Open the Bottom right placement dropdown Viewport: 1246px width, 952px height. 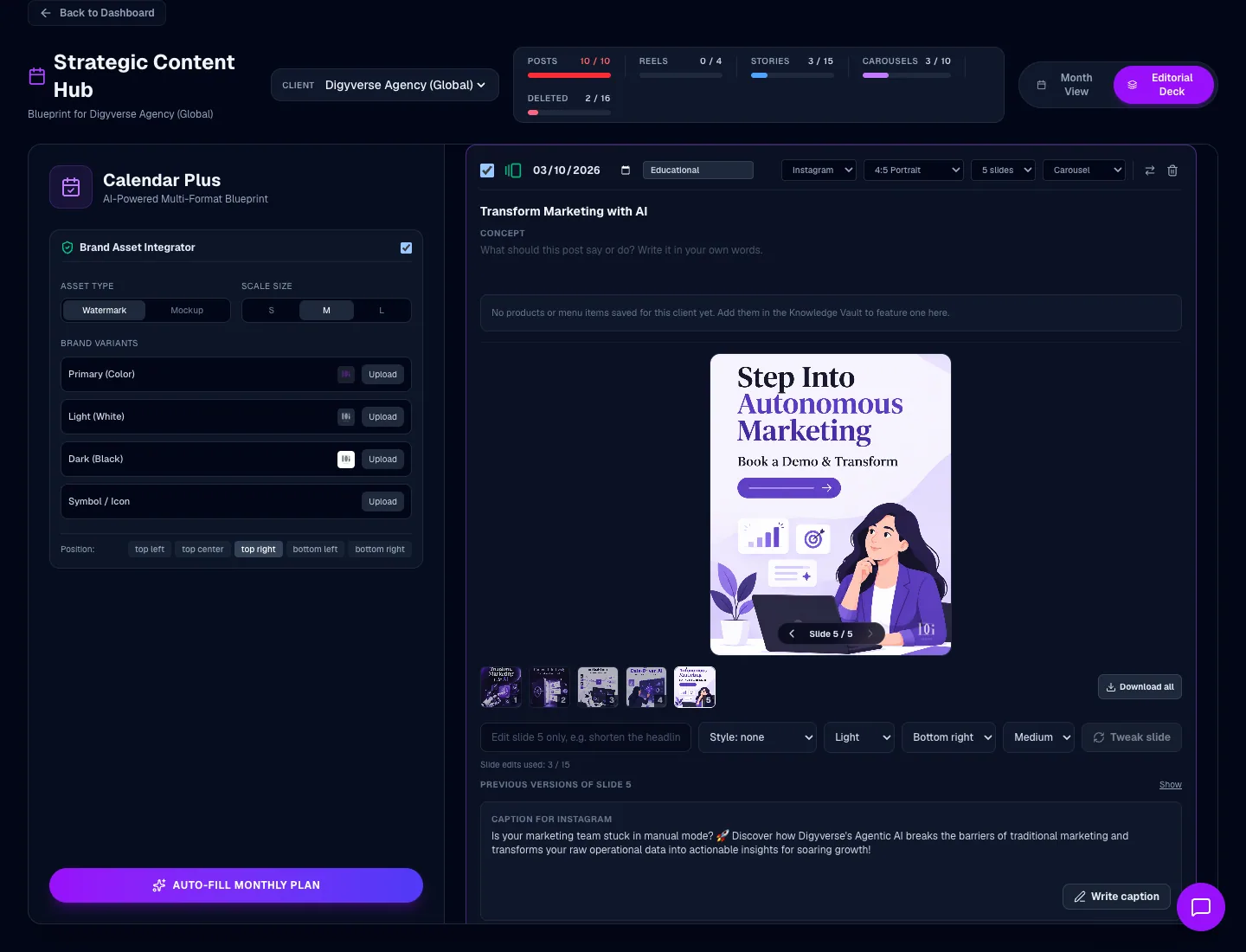(948, 737)
